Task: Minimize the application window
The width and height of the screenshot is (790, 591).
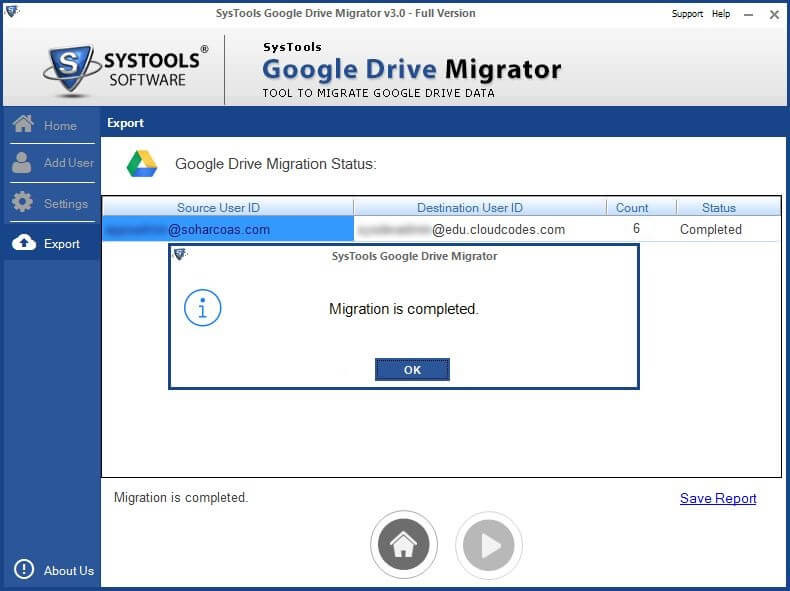Action: click(749, 15)
